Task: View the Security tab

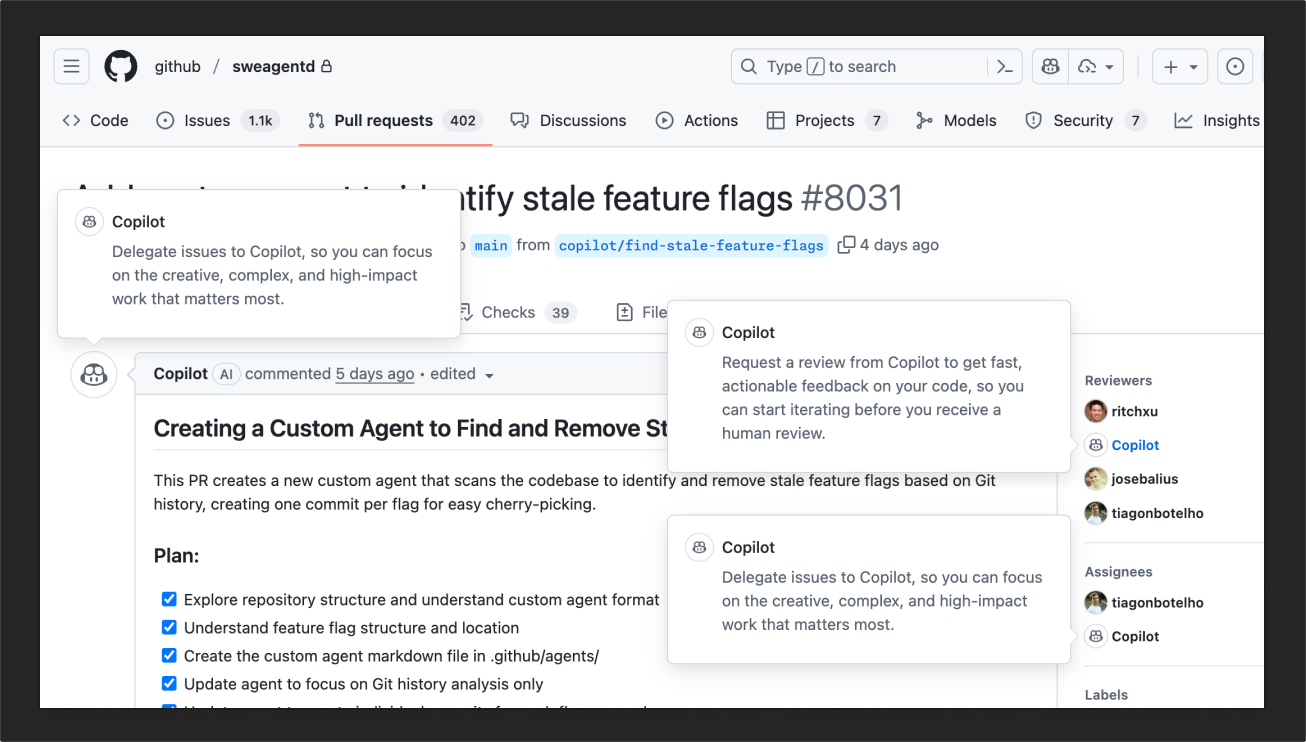Action: pyautogui.click(x=1085, y=120)
